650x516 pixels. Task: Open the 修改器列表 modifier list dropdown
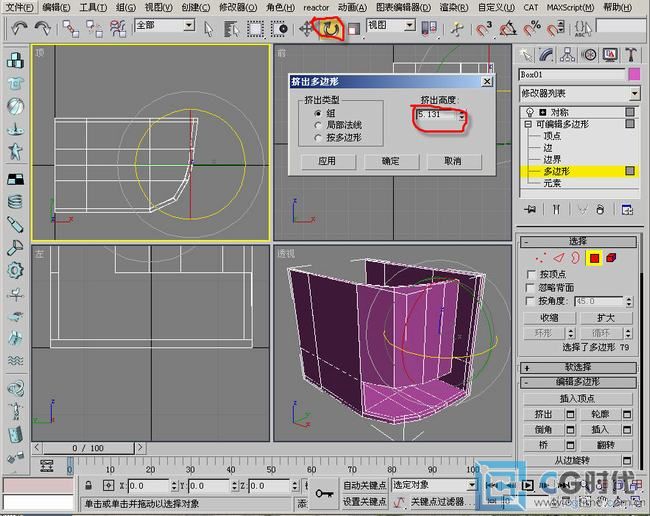click(635, 94)
